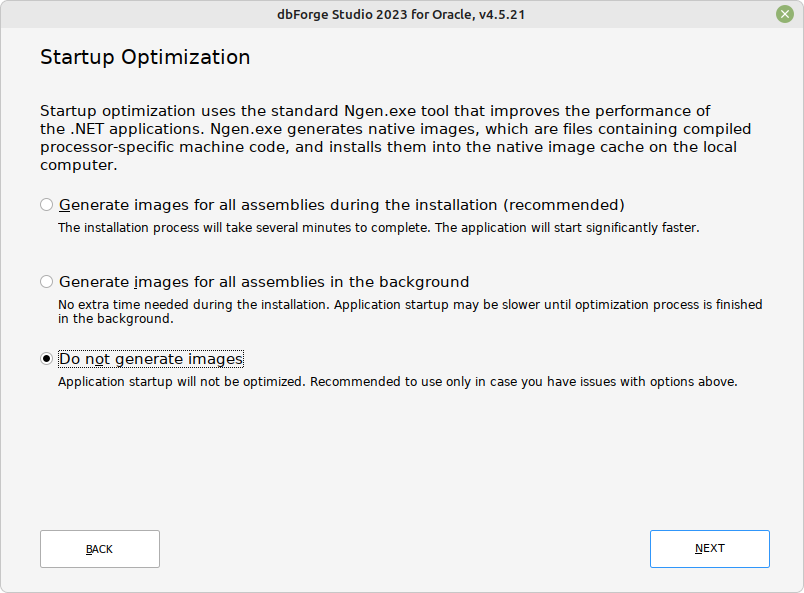Click the dbForge Studio 2023 title bar text
The image size is (804, 593).
coord(401,14)
